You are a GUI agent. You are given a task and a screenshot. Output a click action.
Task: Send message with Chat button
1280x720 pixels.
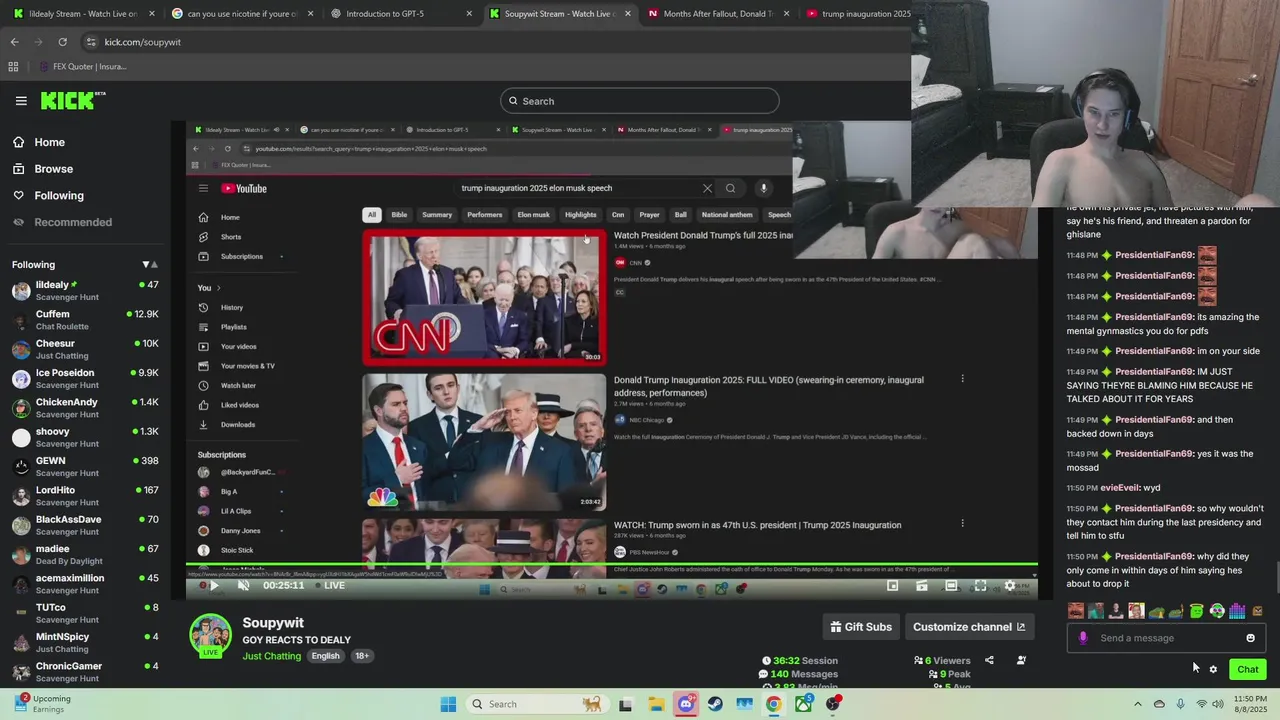(1247, 670)
